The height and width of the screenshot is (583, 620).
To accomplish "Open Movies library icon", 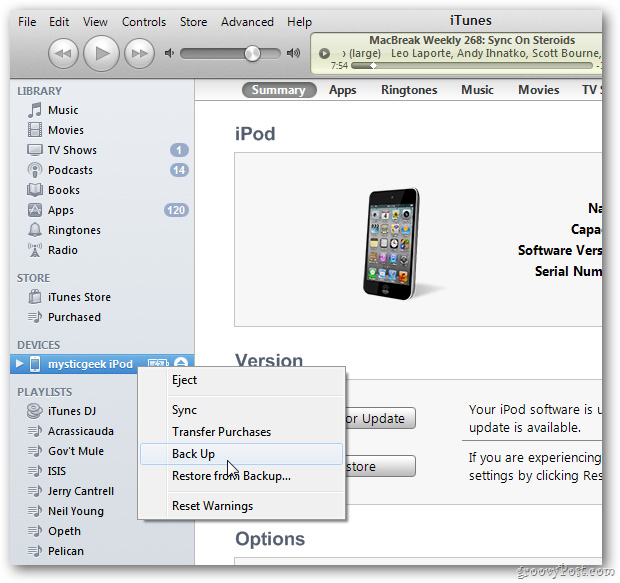I will click(x=35, y=130).
